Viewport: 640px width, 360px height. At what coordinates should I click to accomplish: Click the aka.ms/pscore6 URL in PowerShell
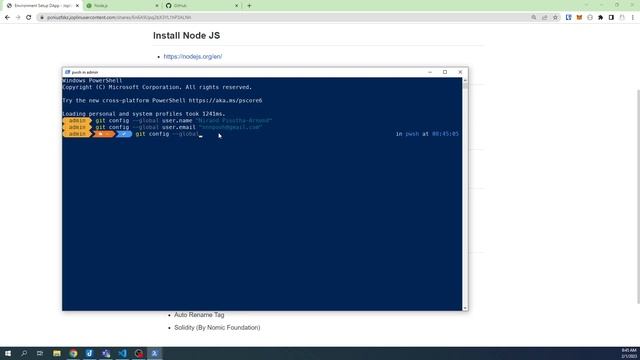[225, 100]
